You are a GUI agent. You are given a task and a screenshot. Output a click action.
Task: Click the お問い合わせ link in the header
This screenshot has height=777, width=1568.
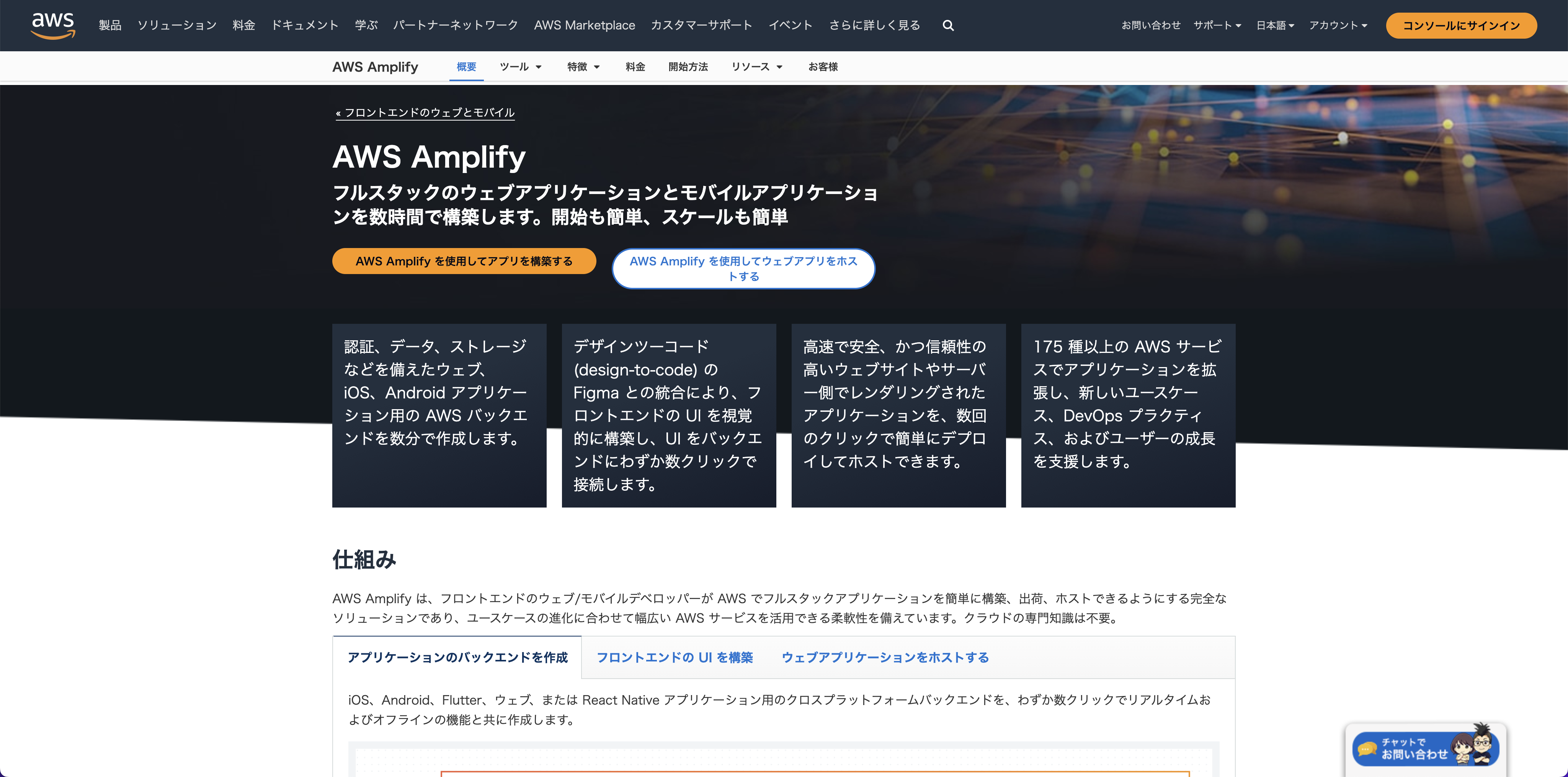click(1150, 26)
